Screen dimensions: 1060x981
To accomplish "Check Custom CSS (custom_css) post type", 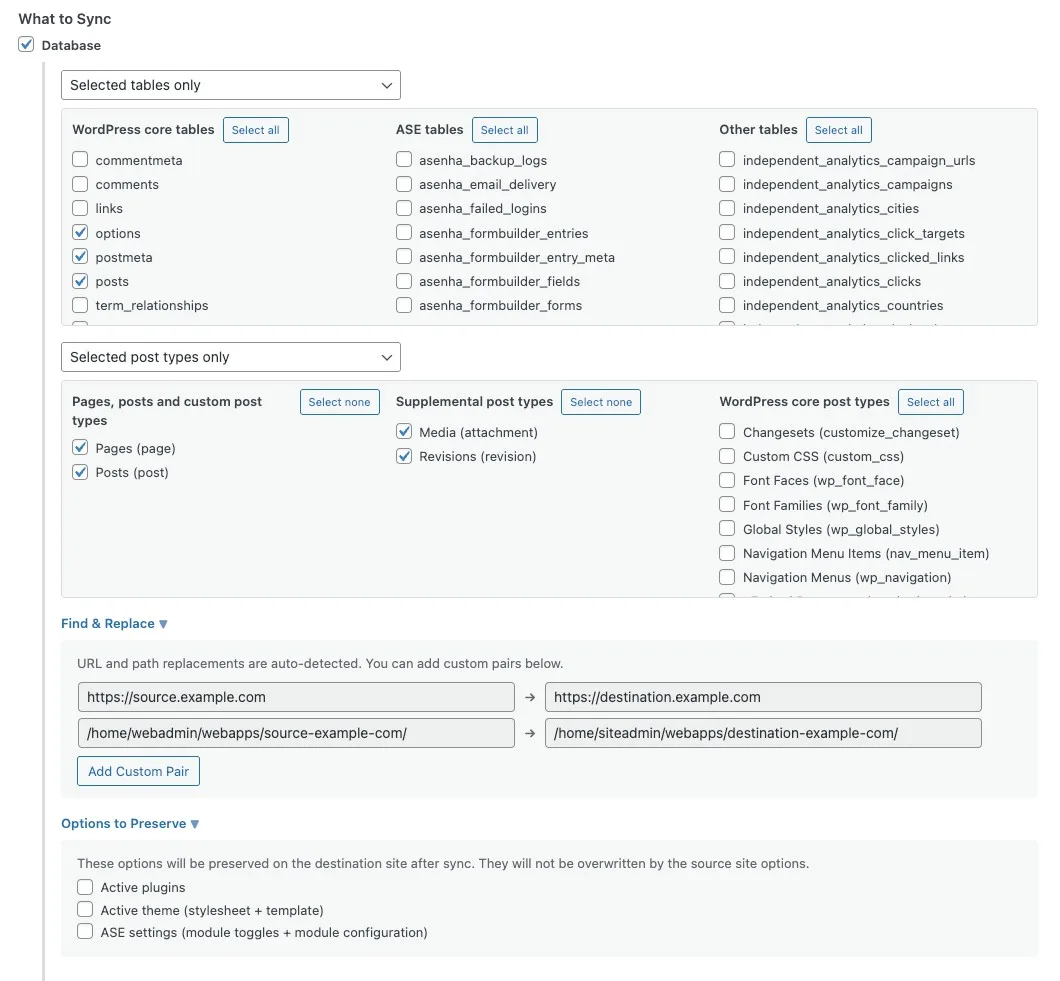I will 727,456.
